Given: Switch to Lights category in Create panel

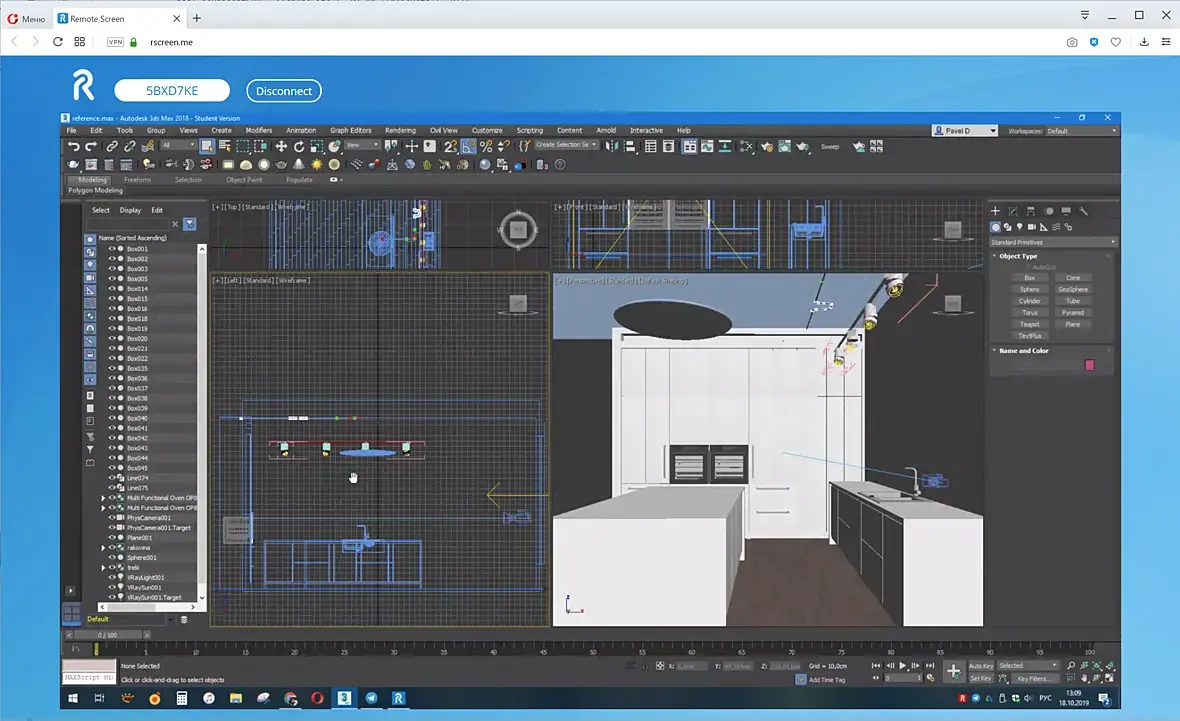Looking at the screenshot, I should [x=1019, y=227].
